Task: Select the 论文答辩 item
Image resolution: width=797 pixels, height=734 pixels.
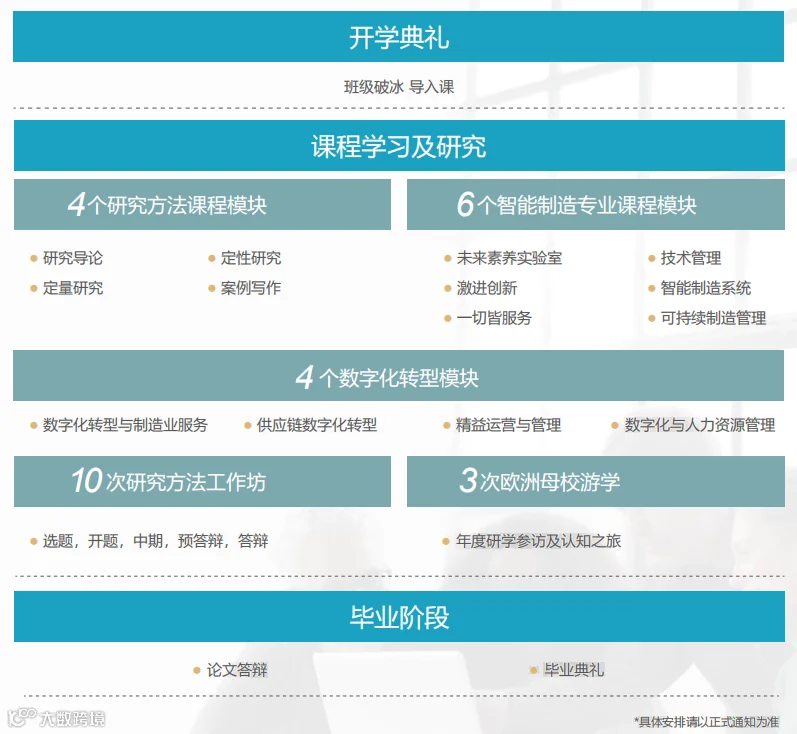Action: point(237,670)
